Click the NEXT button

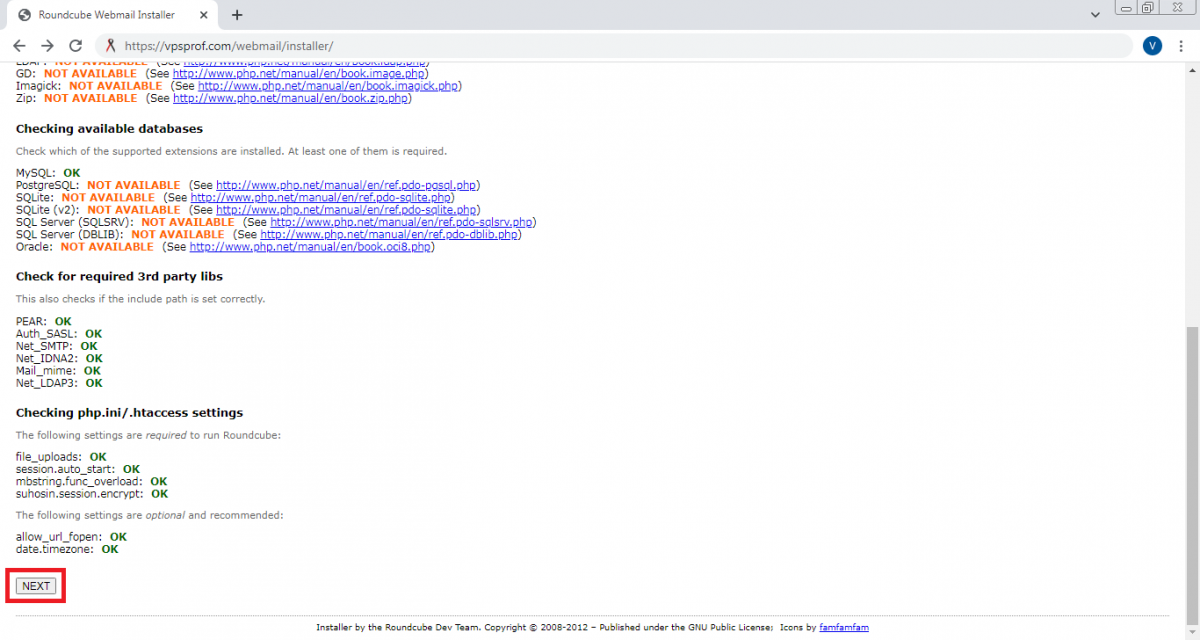tap(35, 586)
